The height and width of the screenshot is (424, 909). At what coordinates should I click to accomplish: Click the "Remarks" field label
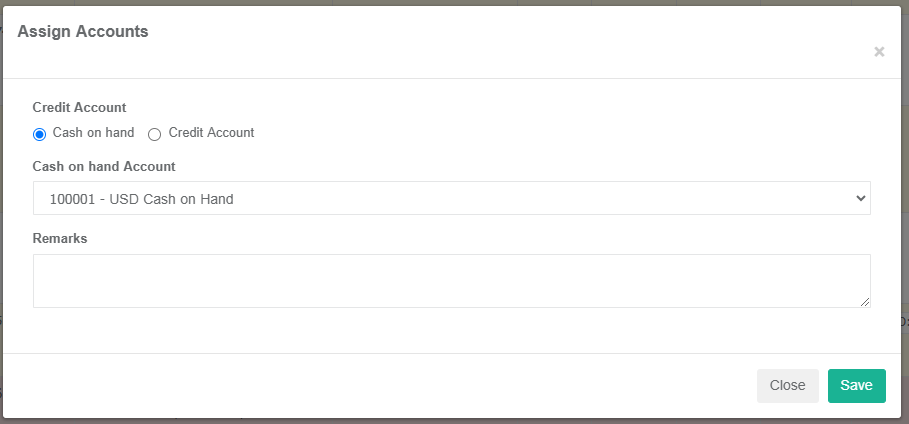[x=60, y=239]
